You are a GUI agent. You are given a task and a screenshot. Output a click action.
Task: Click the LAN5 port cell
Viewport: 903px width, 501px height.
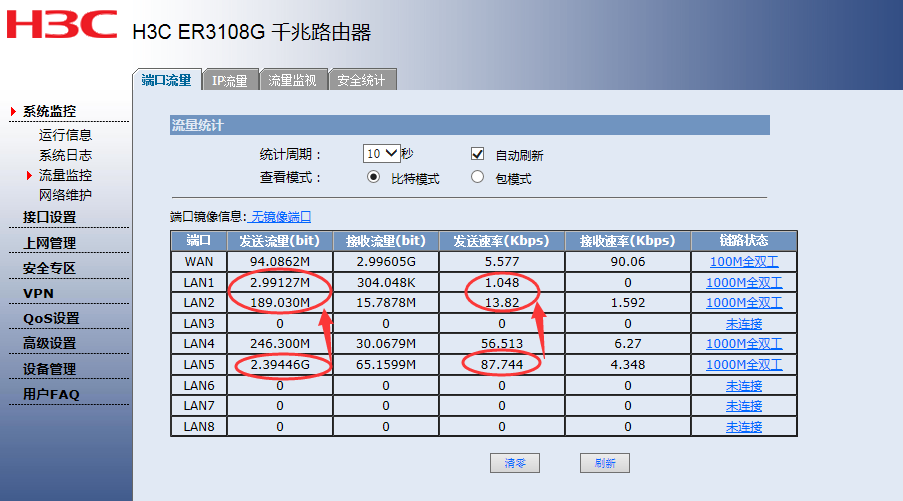[x=199, y=365]
